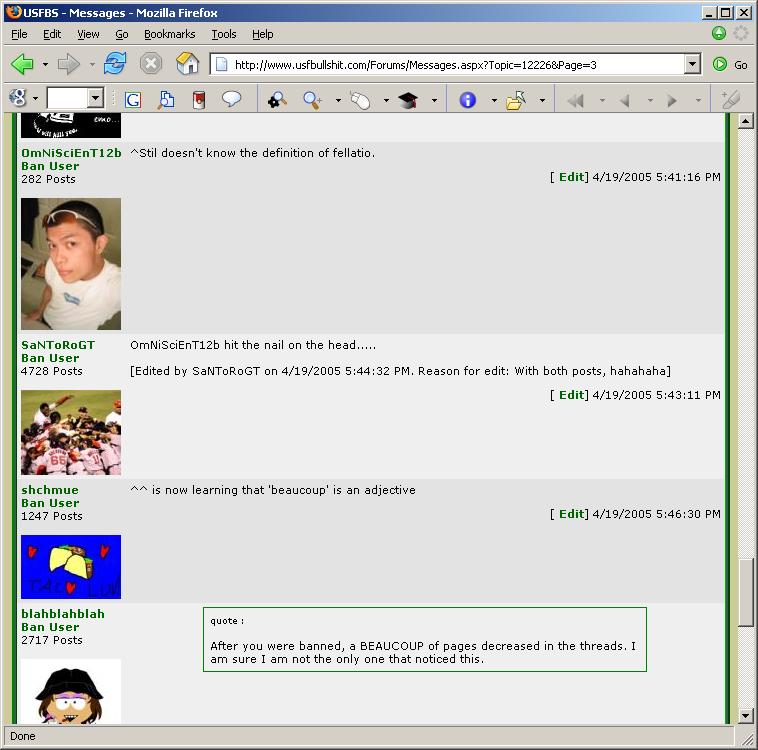The width and height of the screenshot is (758, 750).
Task: Click the greyed next triangle icon
Action: click(x=671, y=101)
